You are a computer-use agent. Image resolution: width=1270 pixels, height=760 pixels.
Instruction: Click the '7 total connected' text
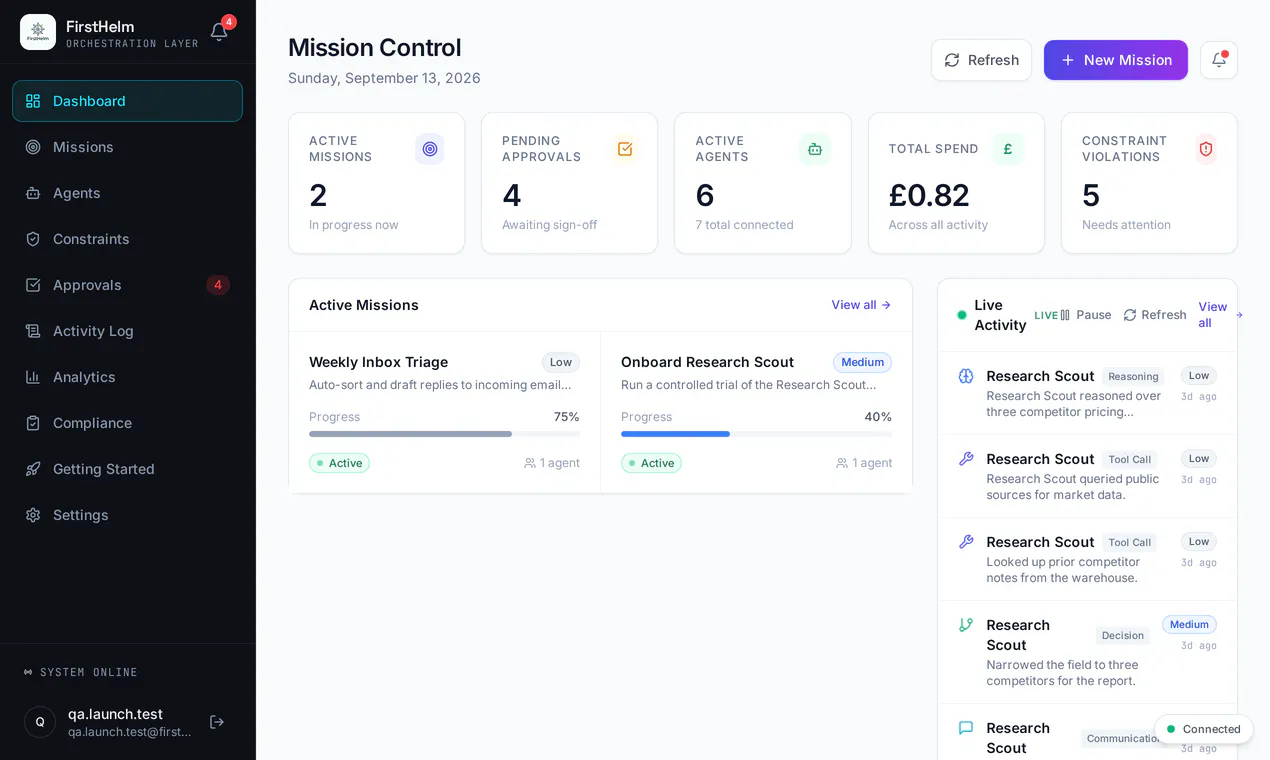744,225
